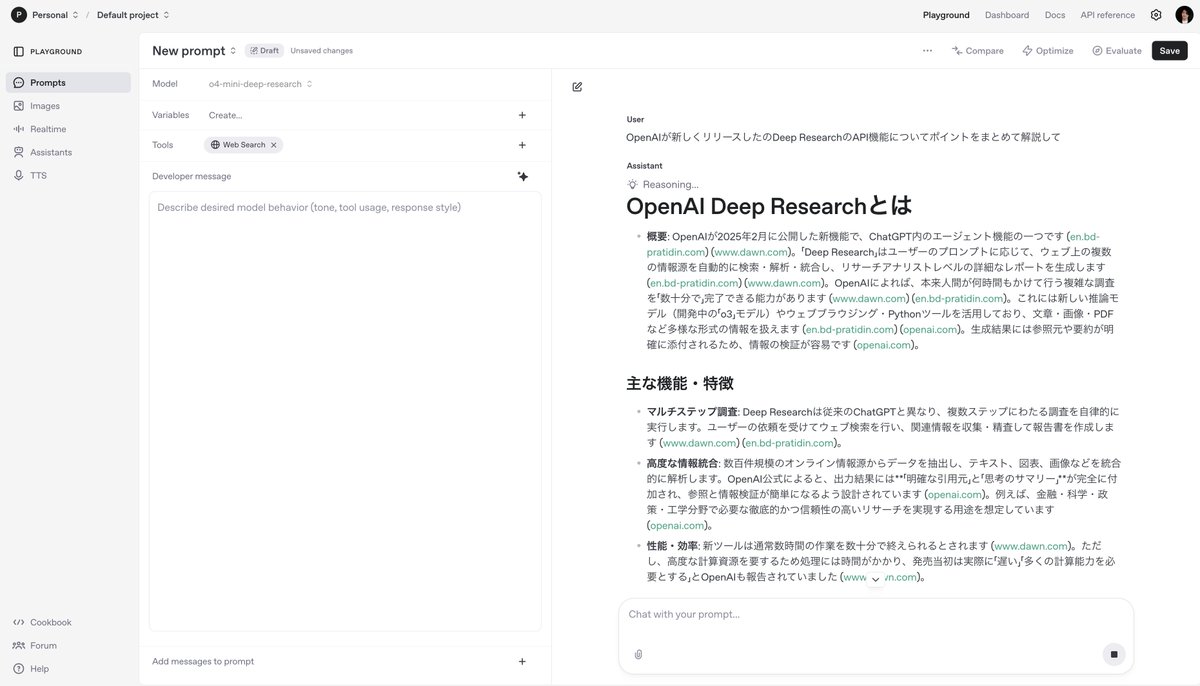This screenshot has width=1200, height=686.
Task: Click the 主な機能・特徴 heading
Action: pyautogui.click(x=680, y=383)
